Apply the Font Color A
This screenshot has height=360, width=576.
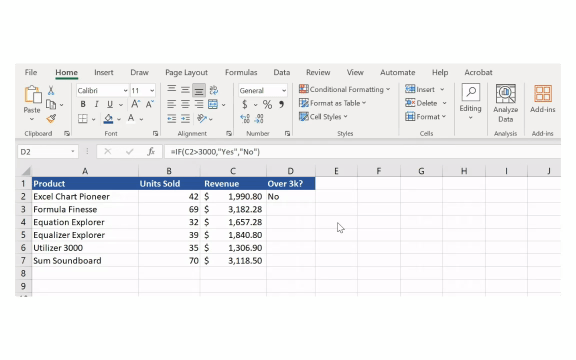[131, 119]
